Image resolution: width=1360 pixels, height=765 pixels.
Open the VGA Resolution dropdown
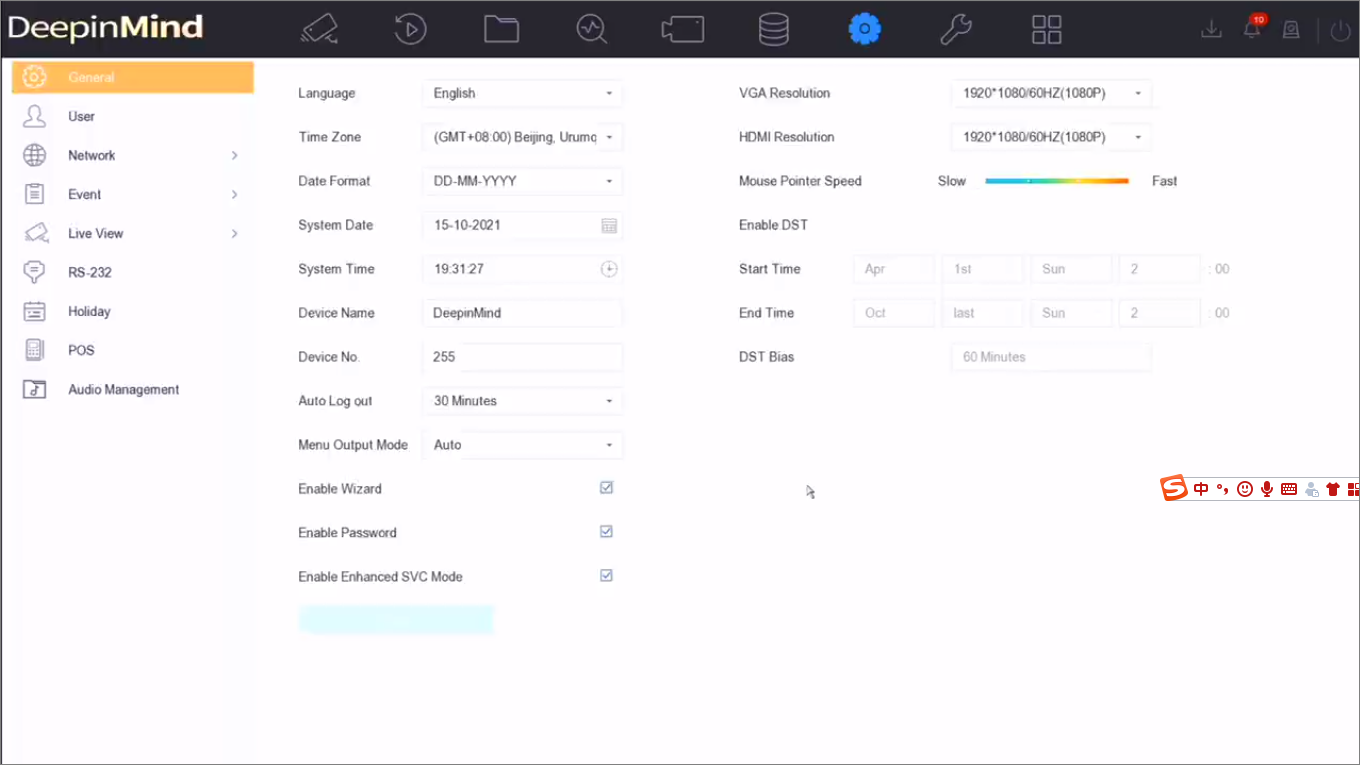click(1050, 93)
